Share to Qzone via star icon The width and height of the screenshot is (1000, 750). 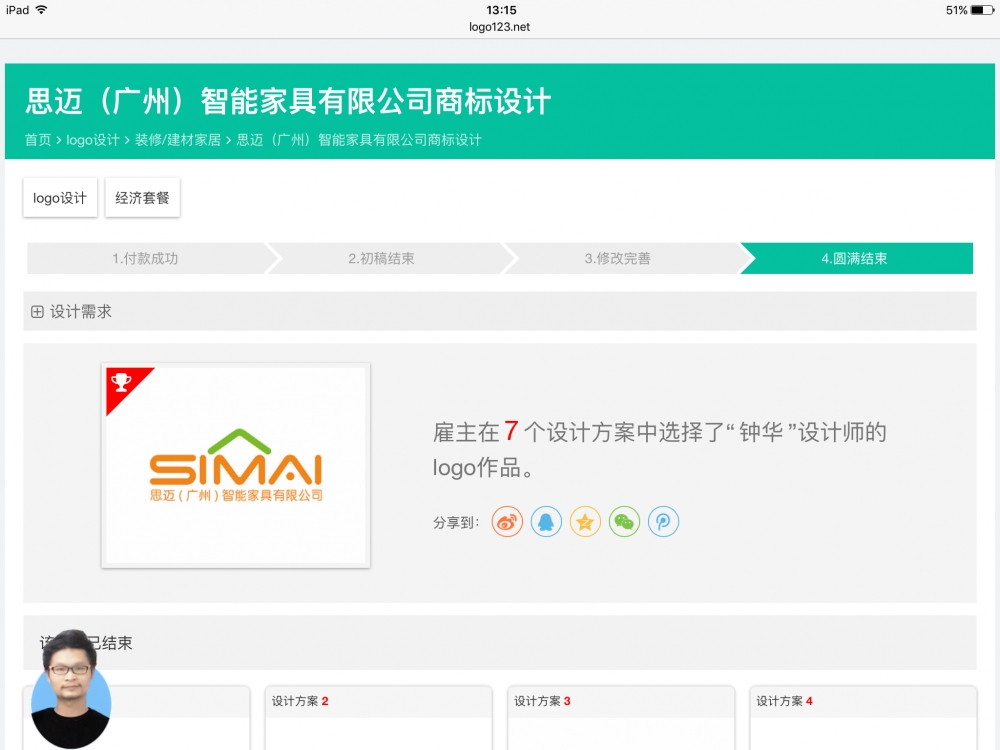(x=585, y=522)
